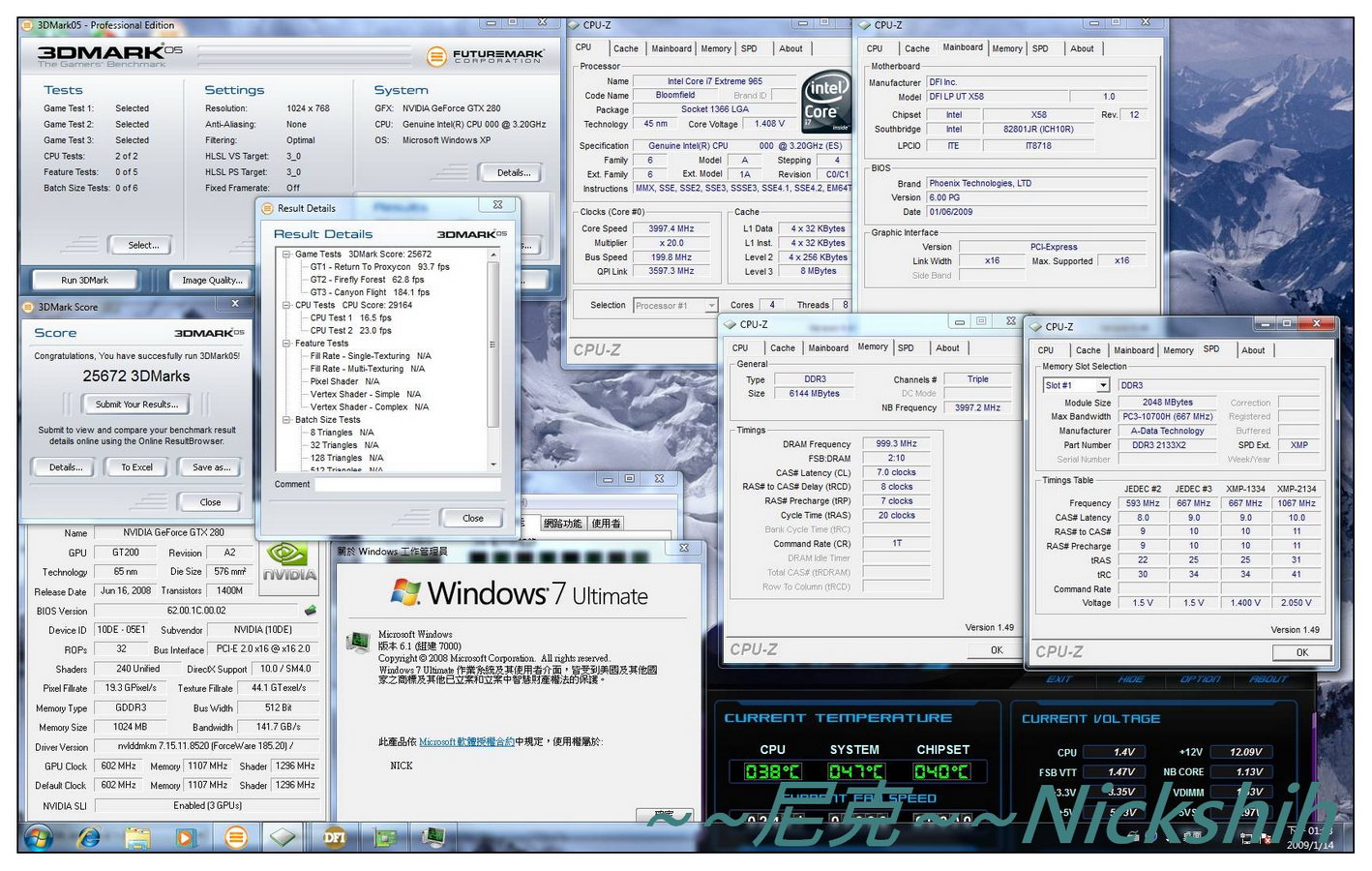The image size is (1372, 871).
Task: Select CPU Test 1 16.5 fps row
Action: [350, 317]
